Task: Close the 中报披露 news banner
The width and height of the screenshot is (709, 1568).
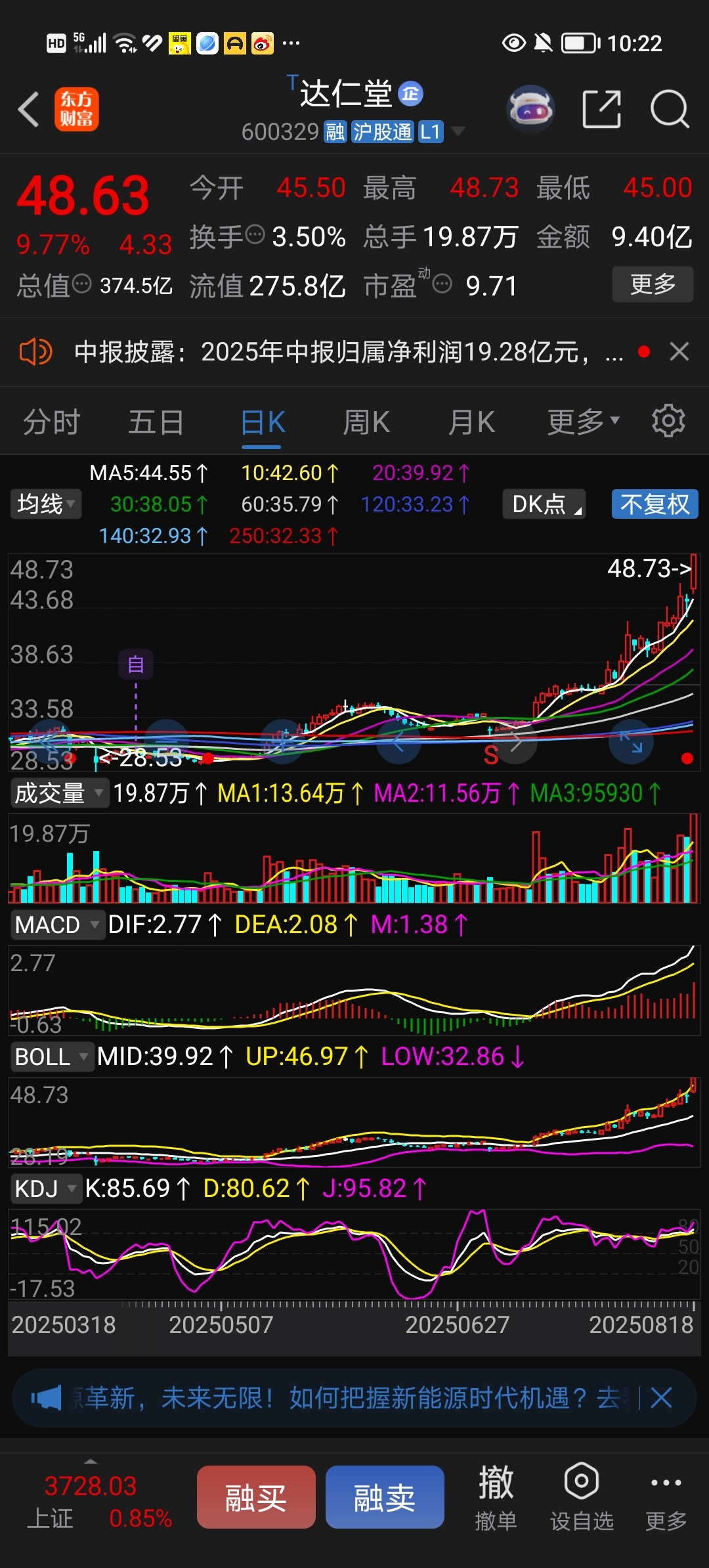Action: tap(679, 352)
